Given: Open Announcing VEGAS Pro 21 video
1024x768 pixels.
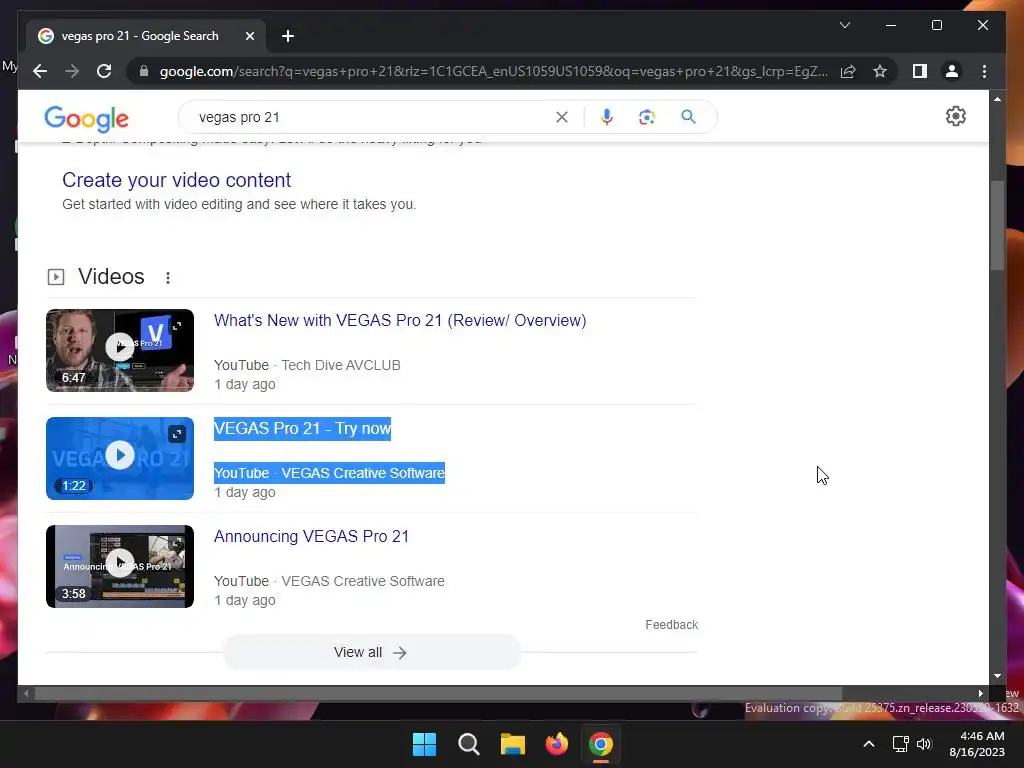Looking at the screenshot, I should tap(312, 536).
